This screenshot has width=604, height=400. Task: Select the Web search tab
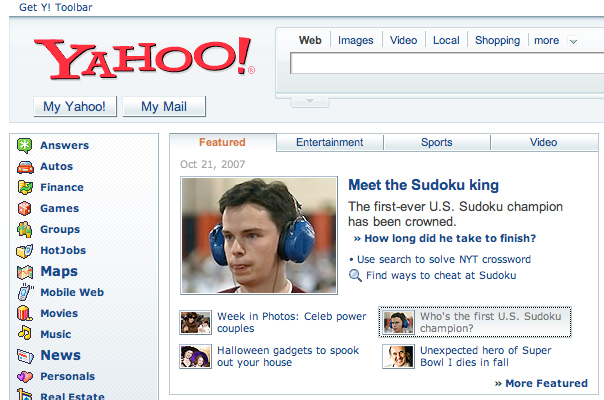pyautogui.click(x=310, y=40)
